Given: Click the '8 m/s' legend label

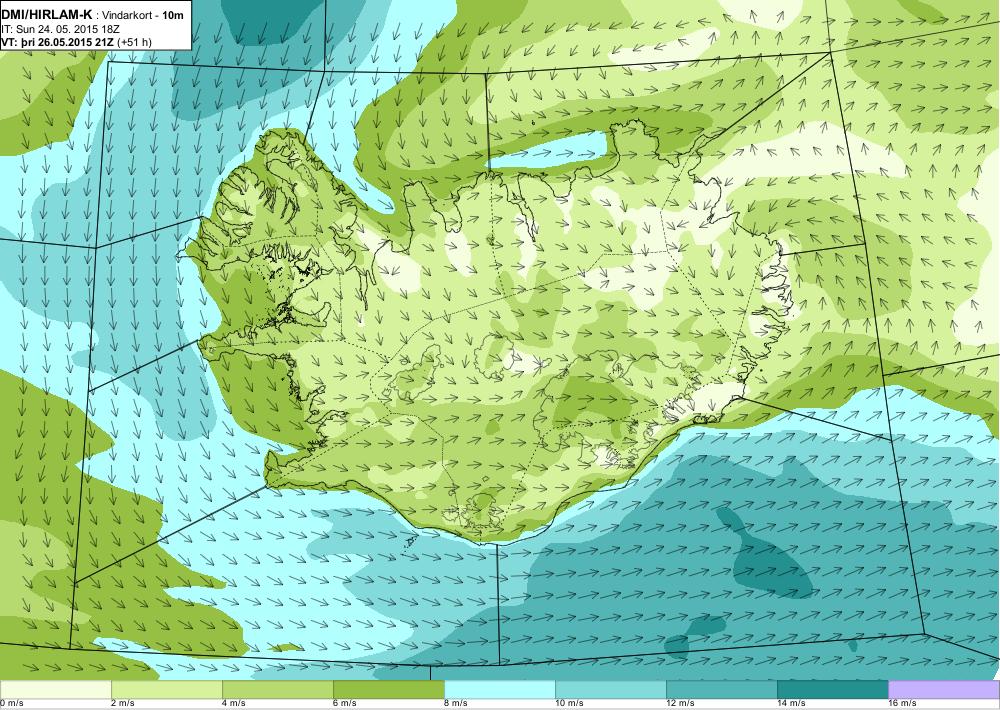Looking at the screenshot, I should [x=456, y=704].
